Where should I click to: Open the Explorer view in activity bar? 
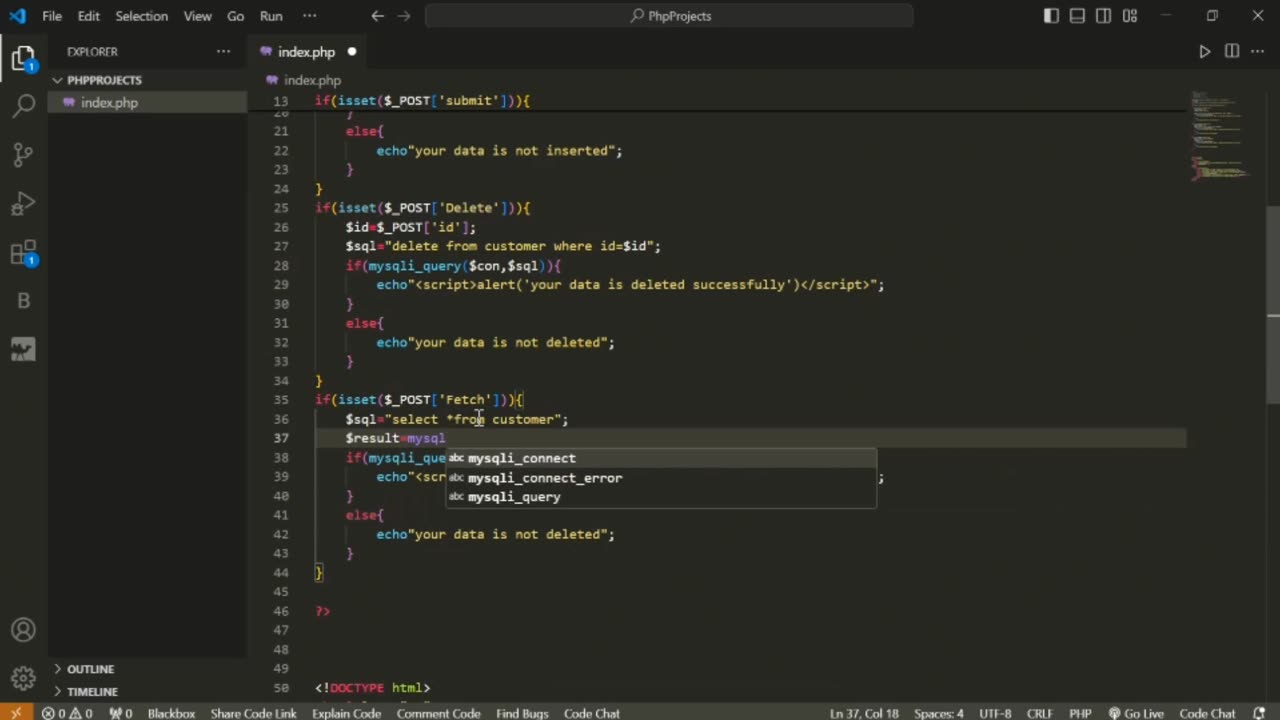(23, 59)
